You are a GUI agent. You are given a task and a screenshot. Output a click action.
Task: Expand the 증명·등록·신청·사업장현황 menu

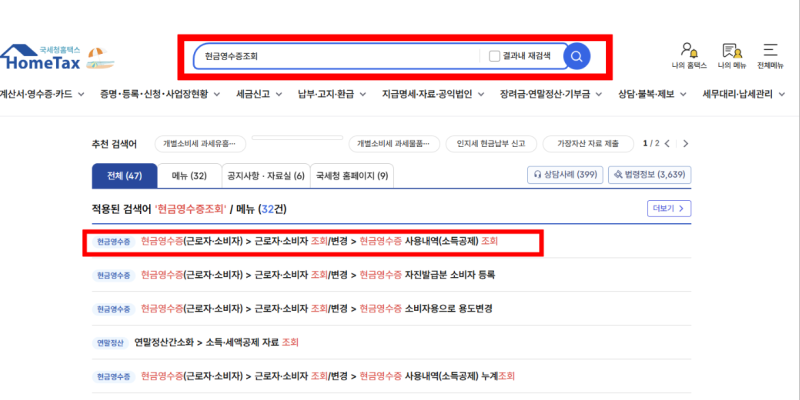click(x=160, y=94)
